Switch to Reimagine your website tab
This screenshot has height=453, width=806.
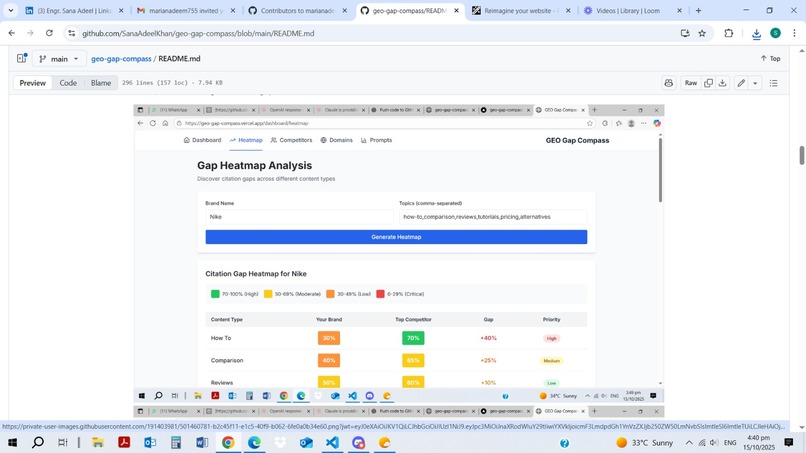(x=521, y=10)
